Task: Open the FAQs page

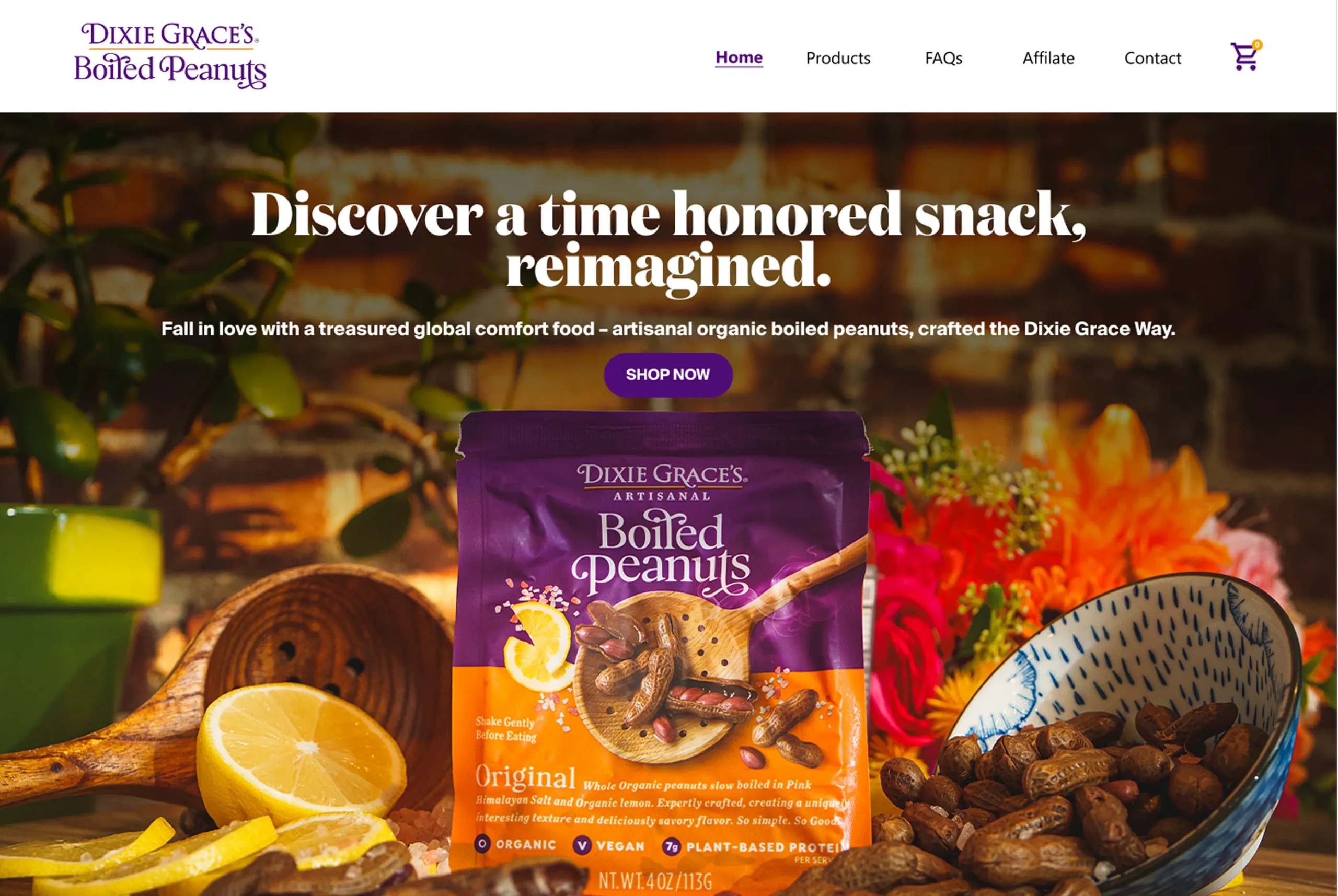Action: (x=943, y=59)
